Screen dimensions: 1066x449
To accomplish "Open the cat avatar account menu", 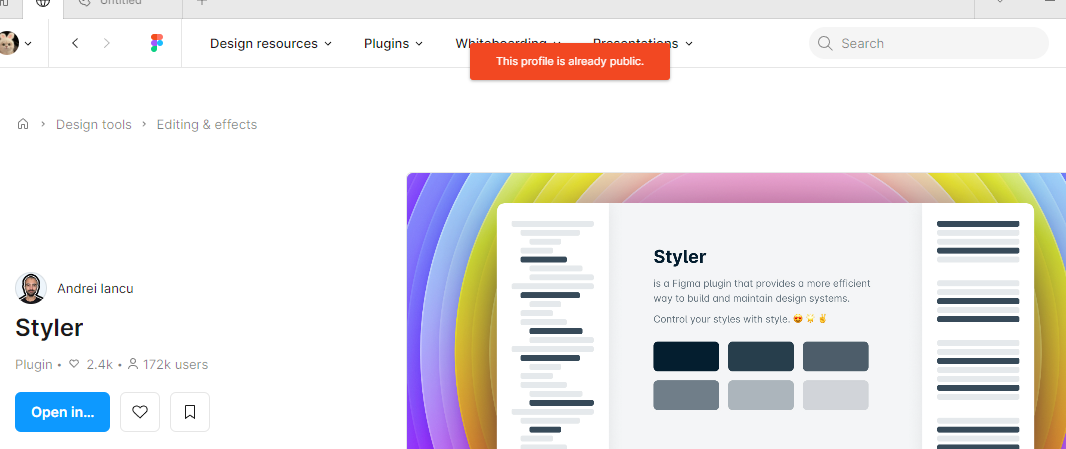I will click(14, 44).
